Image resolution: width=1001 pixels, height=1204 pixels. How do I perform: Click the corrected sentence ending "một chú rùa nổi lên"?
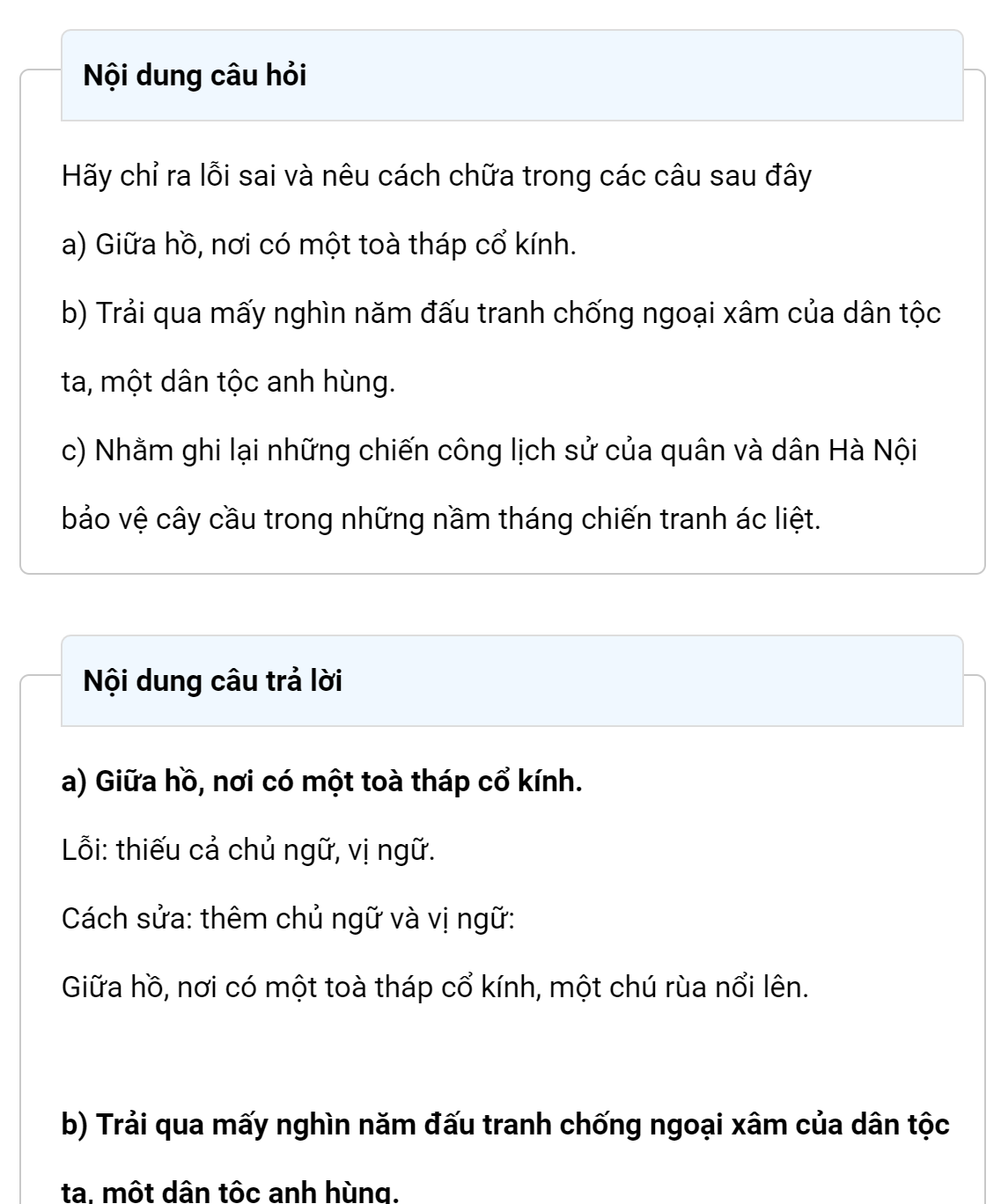coord(435,987)
